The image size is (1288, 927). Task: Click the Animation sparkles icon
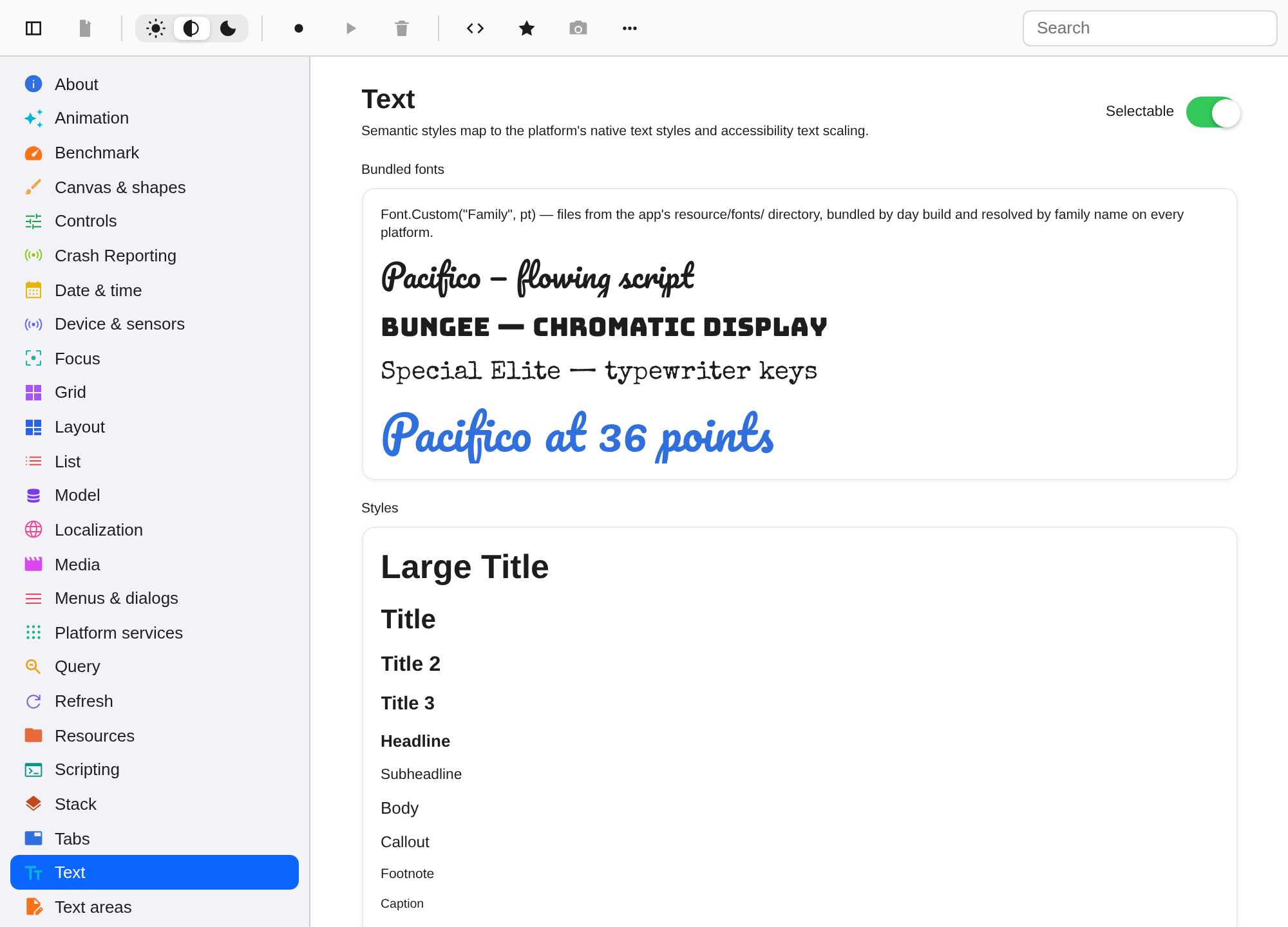pyautogui.click(x=33, y=118)
